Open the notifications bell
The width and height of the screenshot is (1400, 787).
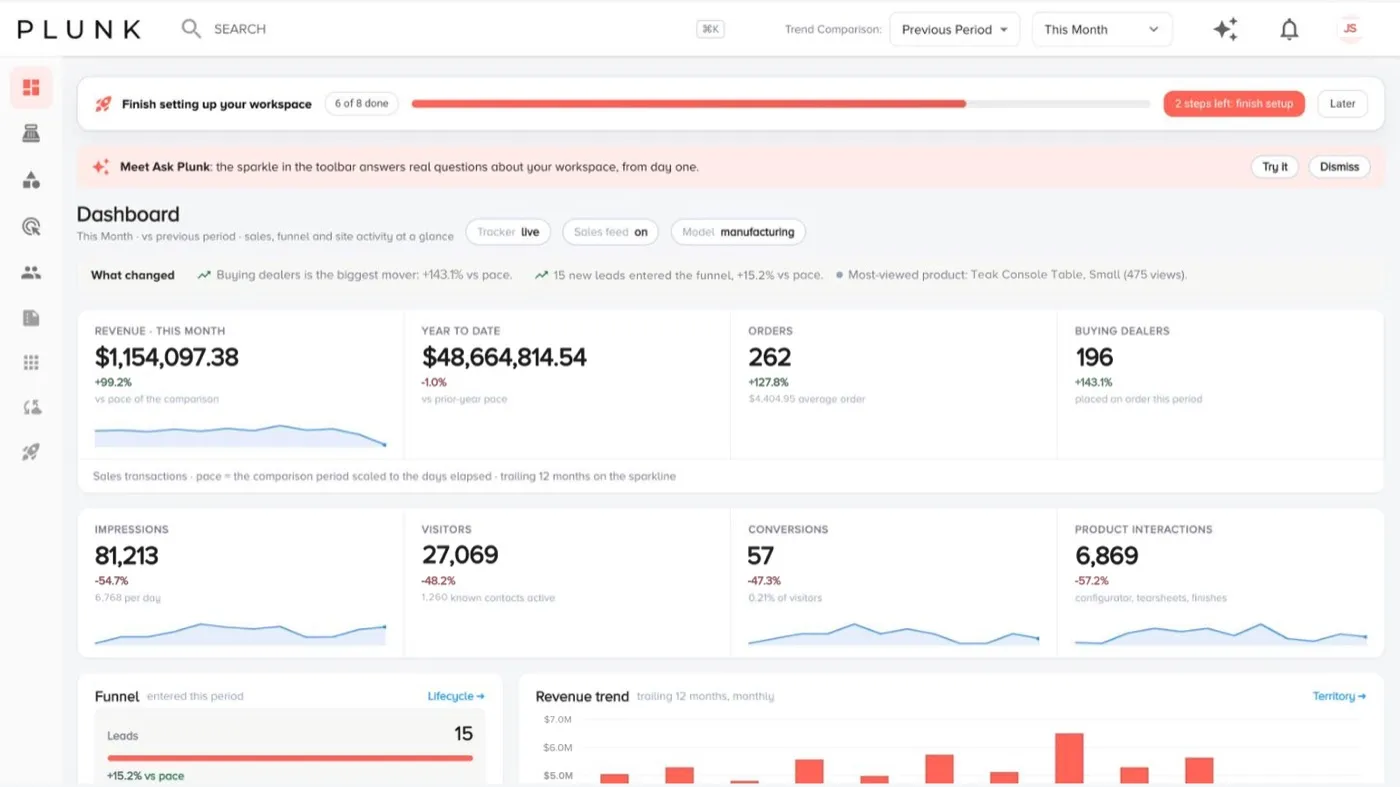[x=1290, y=30]
